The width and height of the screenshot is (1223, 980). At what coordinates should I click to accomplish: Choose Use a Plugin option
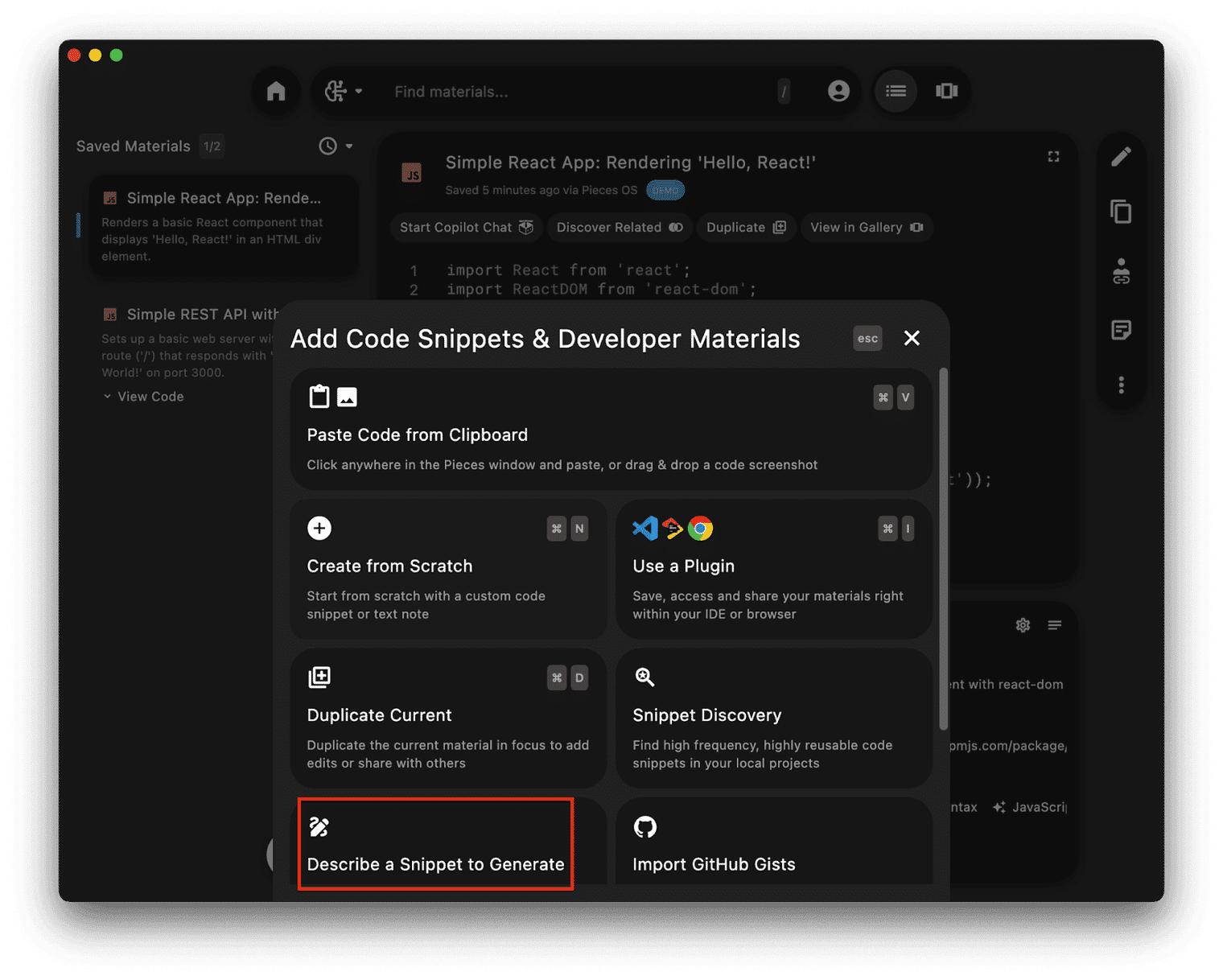[x=773, y=569]
